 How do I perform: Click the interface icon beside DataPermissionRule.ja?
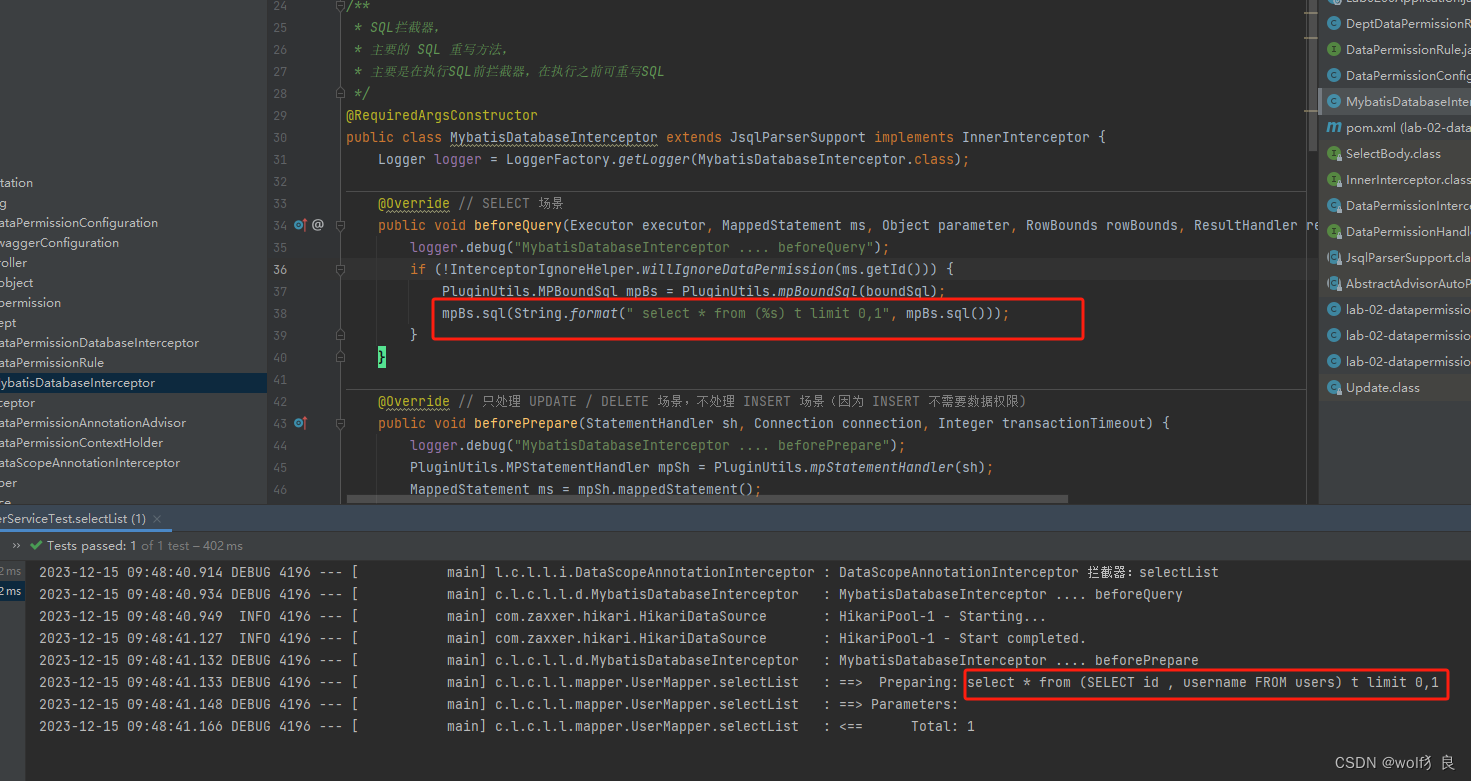(x=1334, y=49)
